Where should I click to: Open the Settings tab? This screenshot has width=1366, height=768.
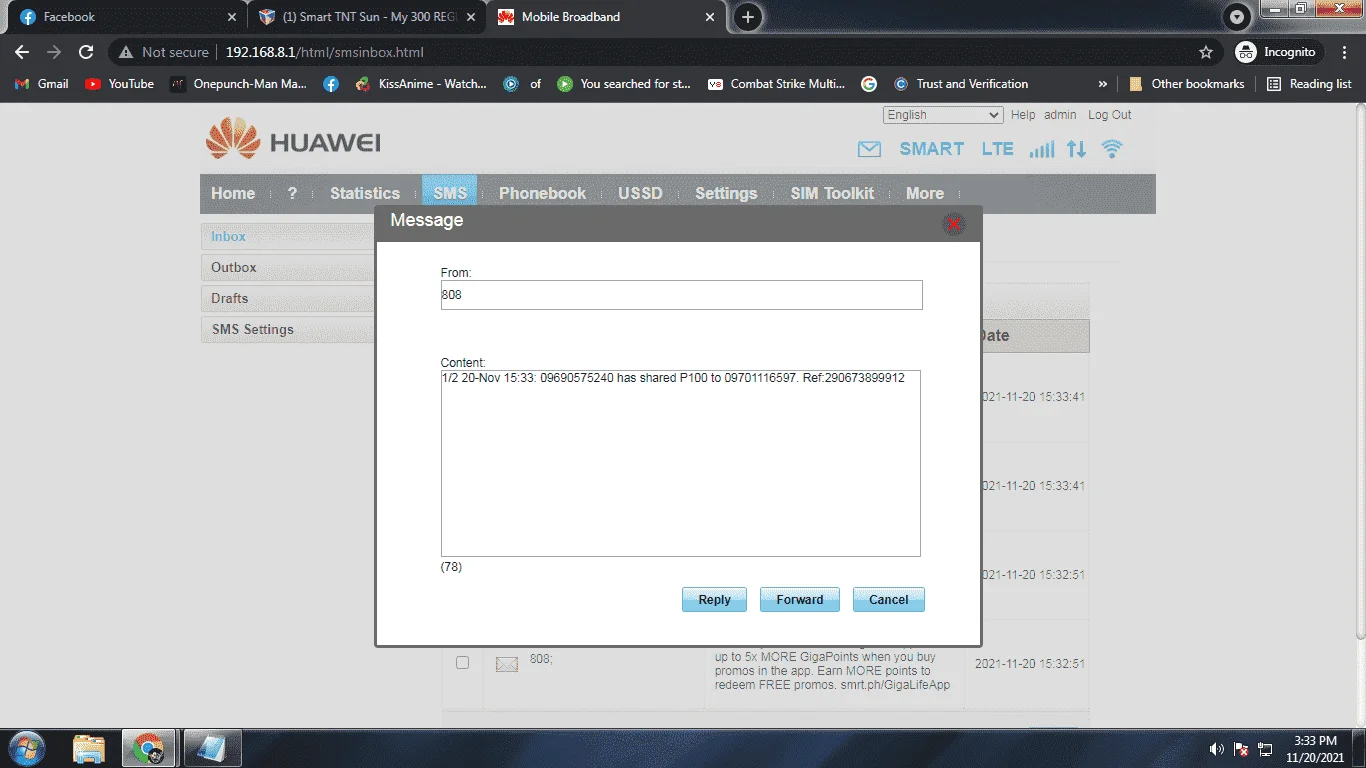[x=726, y=194]
